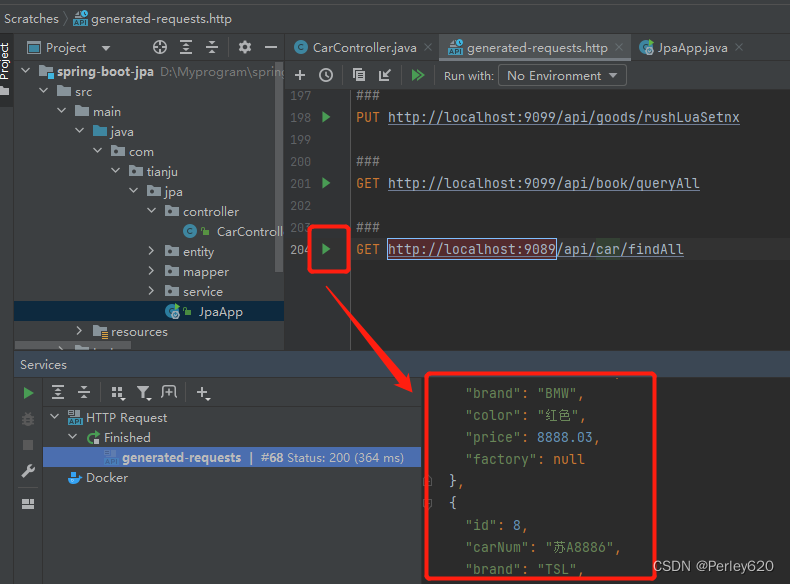Collapse the spring-boot-jpa root node
This screenshot has height=584, width=790.
(26, 71)
